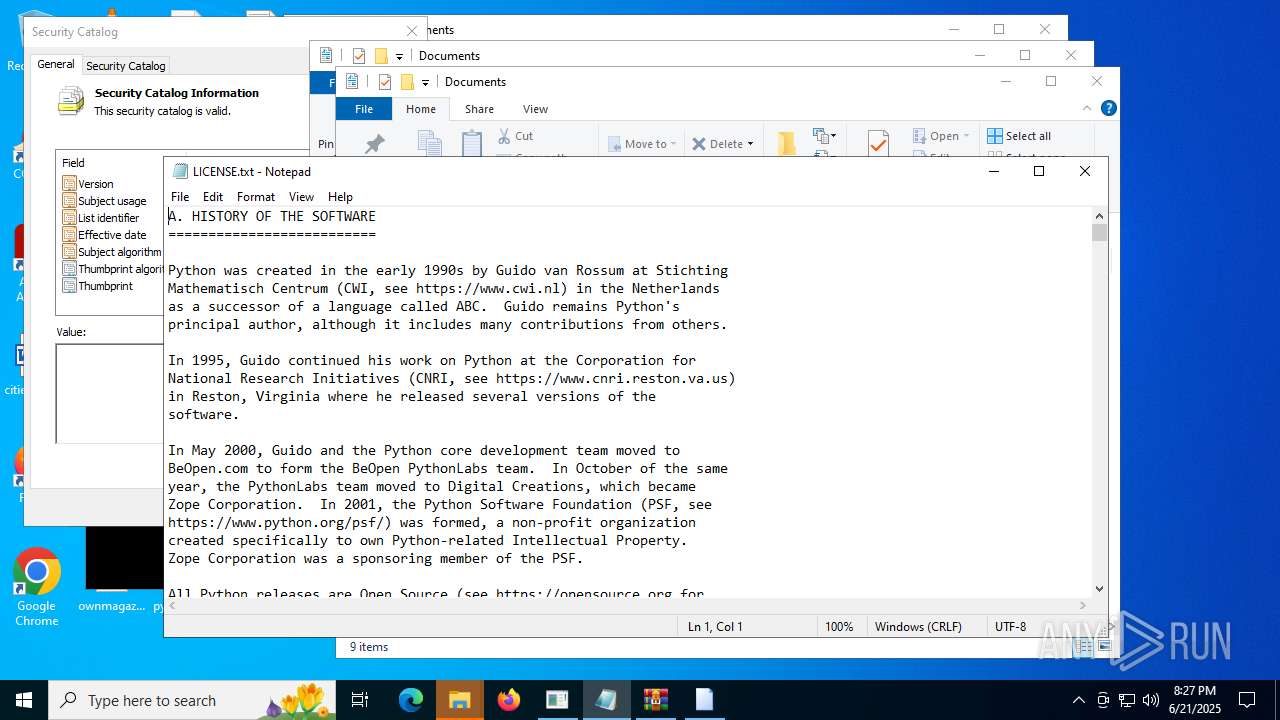
Task: Click the Copy icon in Explorer ribbon
Action: pos(430,144)
